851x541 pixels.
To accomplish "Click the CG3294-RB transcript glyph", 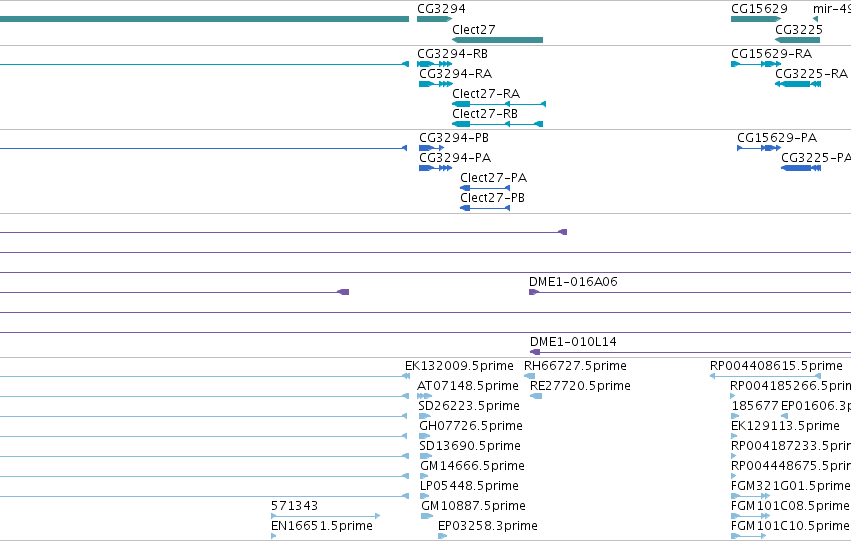I will click(x=434, y=64).
